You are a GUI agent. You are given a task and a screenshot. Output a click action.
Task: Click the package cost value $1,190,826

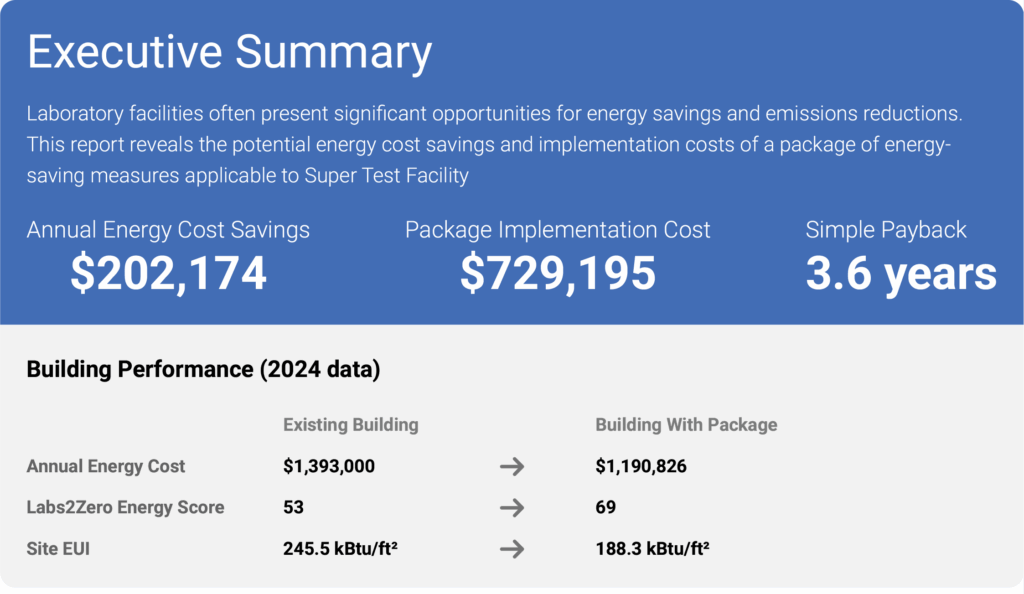coord(641,466)
